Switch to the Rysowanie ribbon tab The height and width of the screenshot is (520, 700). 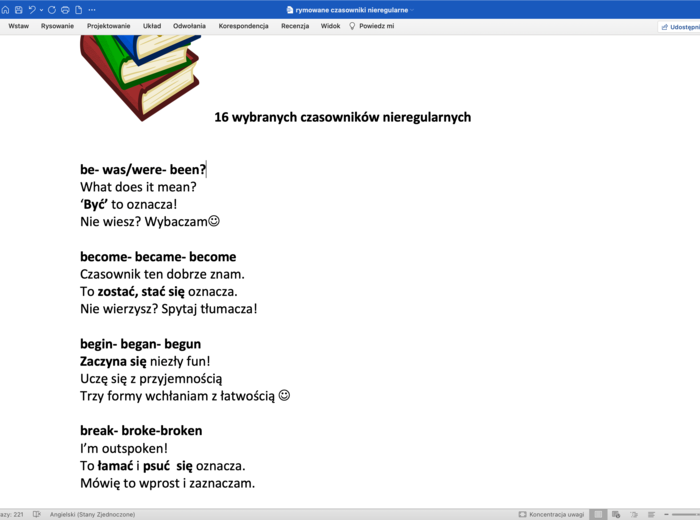coord(57,26)
